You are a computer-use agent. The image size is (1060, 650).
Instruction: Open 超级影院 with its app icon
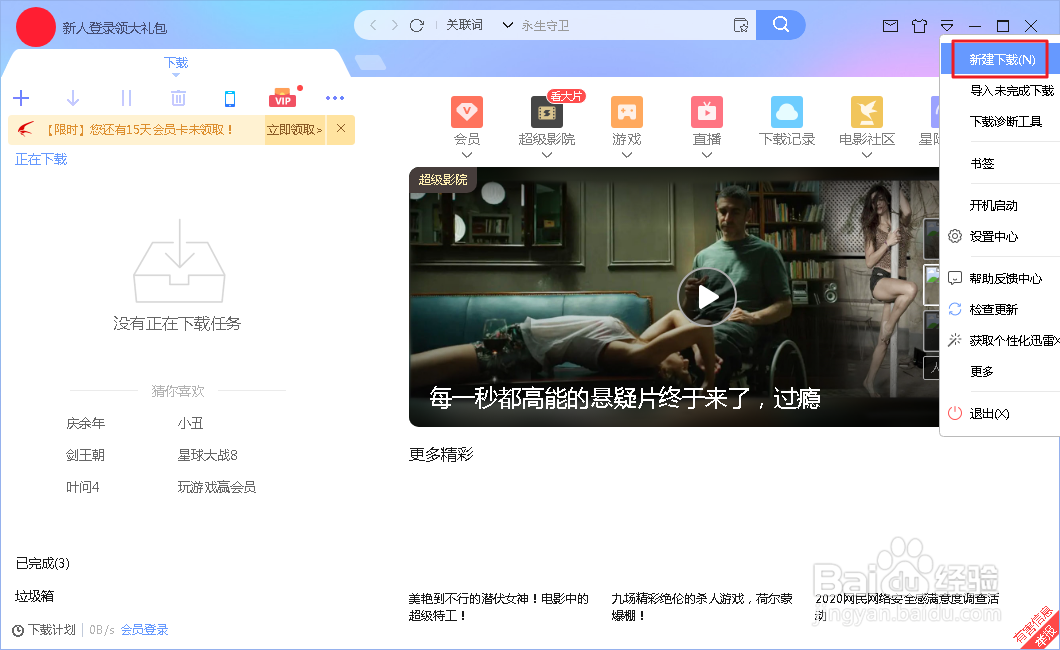pyautogui.click(x=546, y=111)
